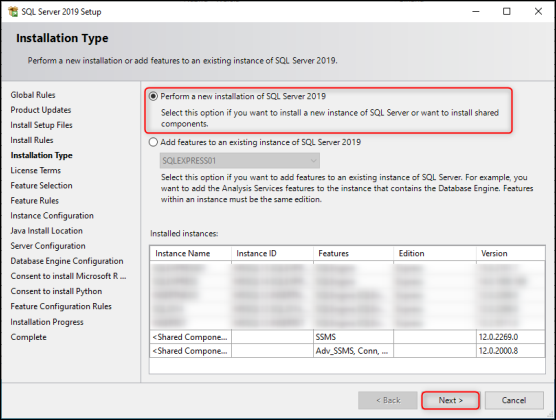Click version 12.0.2269.0 cell
556x420 pixels.
click(511, 337)
